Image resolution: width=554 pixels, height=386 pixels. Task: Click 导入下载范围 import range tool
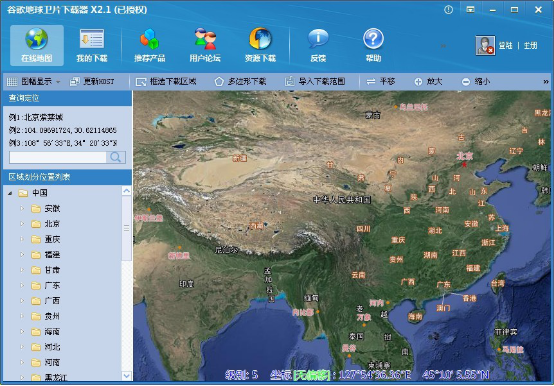click(315, 82)
